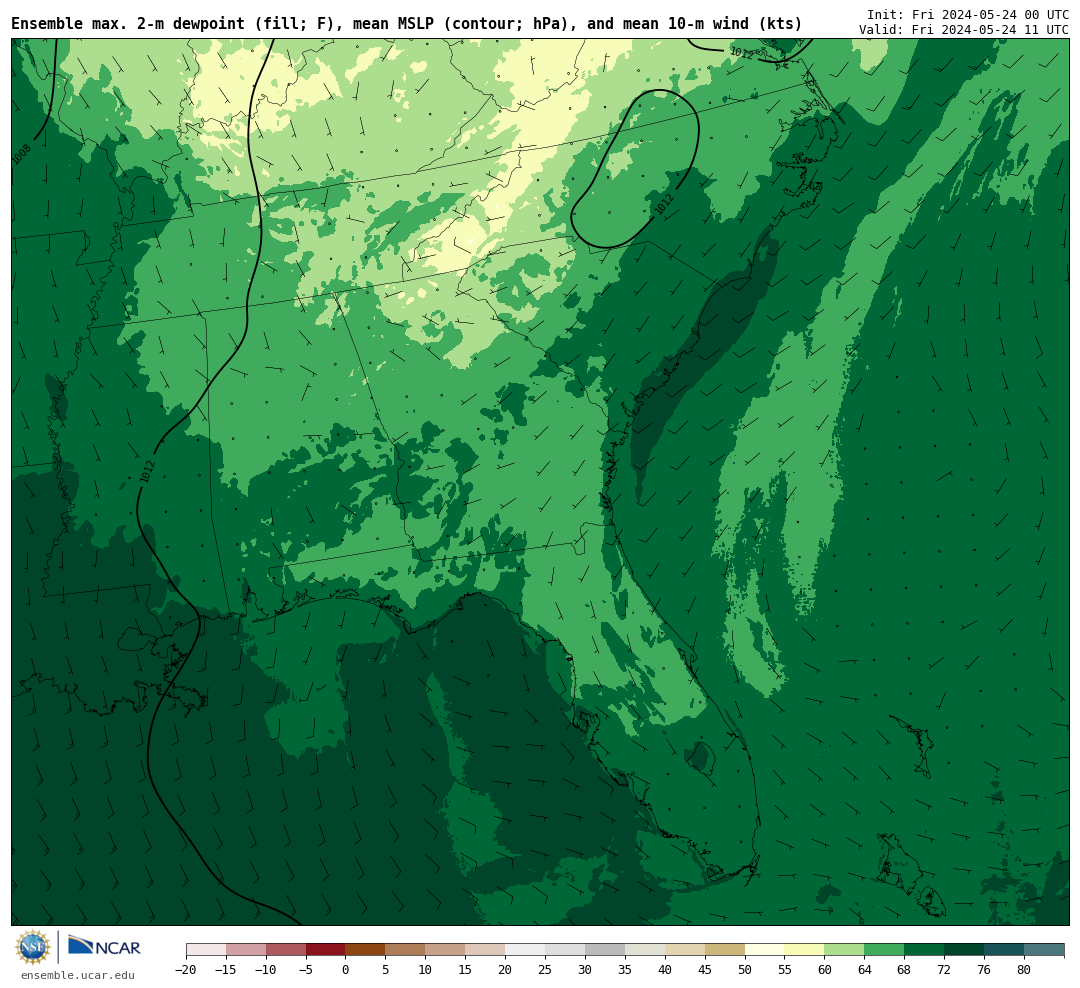The image size is (1080, 988).
Task: Click the -5 to 0 dark red legend swatch
Action: point(325,950)
